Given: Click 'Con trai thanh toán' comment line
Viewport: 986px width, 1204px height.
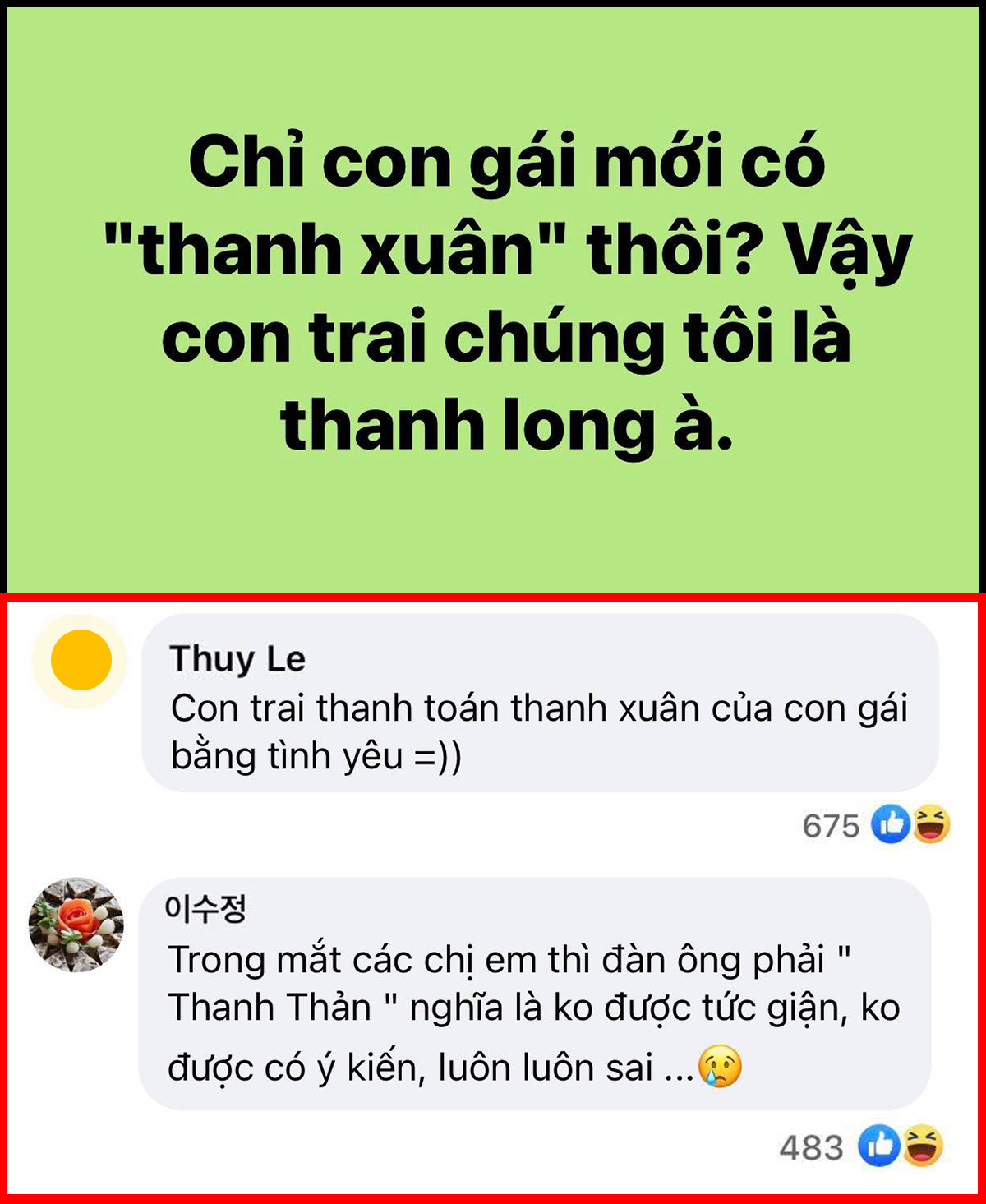Looking at the screenshot, I should (539, 708).
